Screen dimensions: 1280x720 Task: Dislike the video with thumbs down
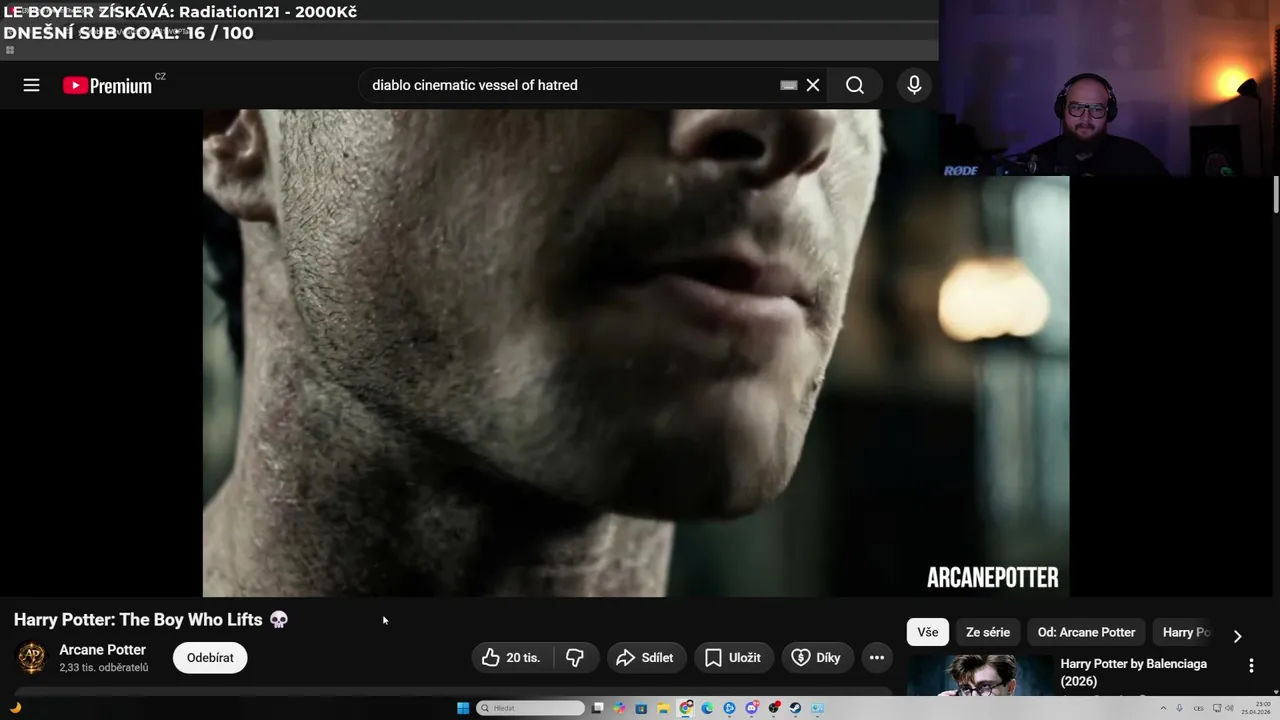575,657
